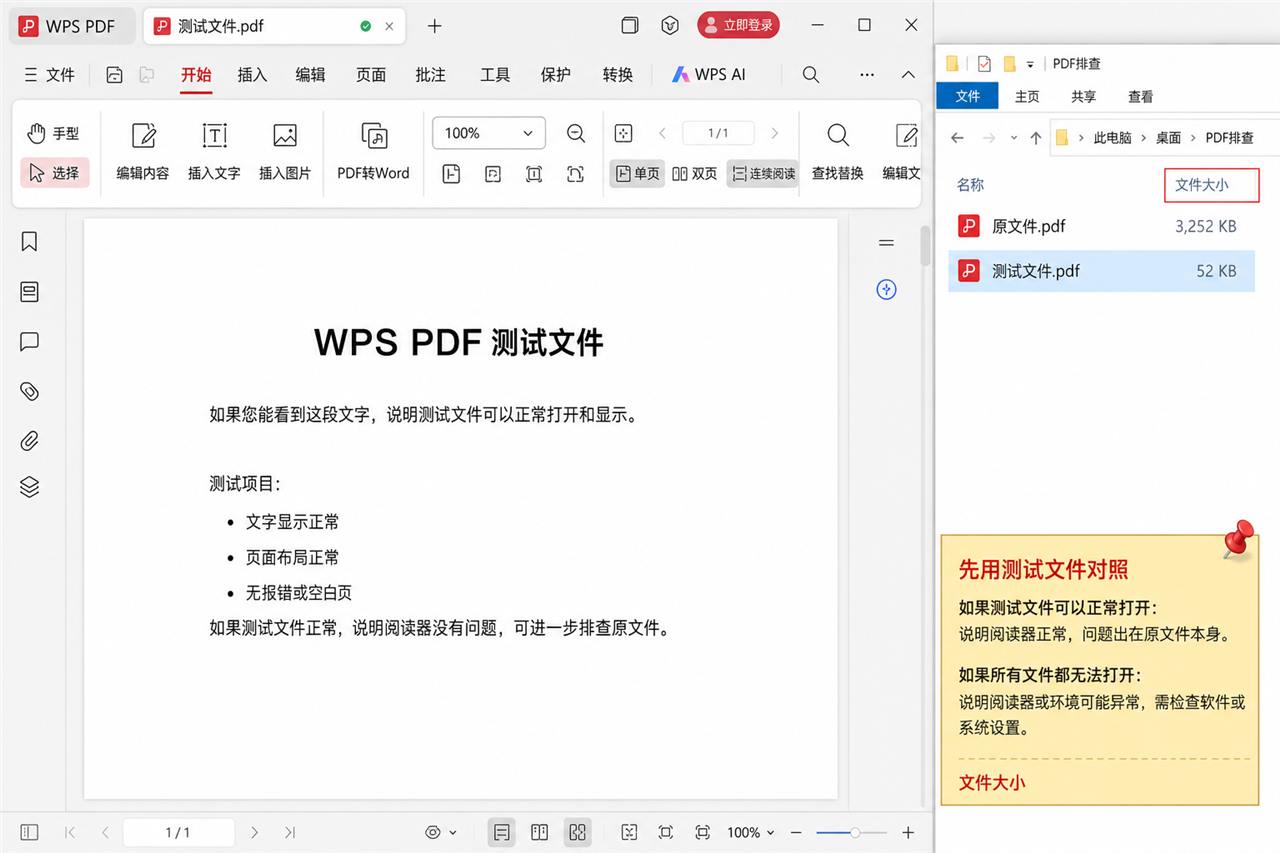Open the layers sidebar panel
Screen dimensions: 1280x853
[x=29, y=487]
